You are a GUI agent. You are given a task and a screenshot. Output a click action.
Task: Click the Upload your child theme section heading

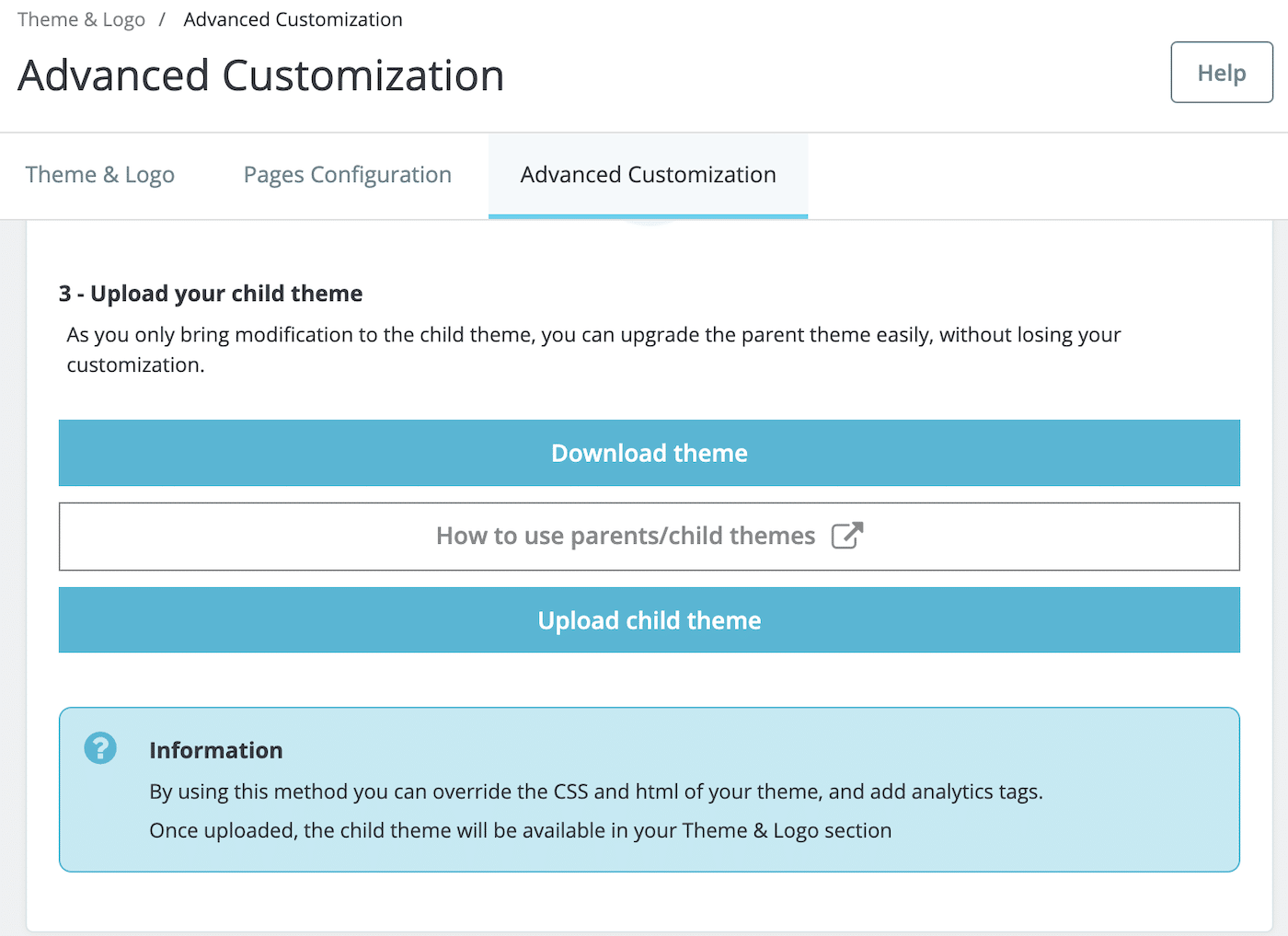click(x=210, y=293)
